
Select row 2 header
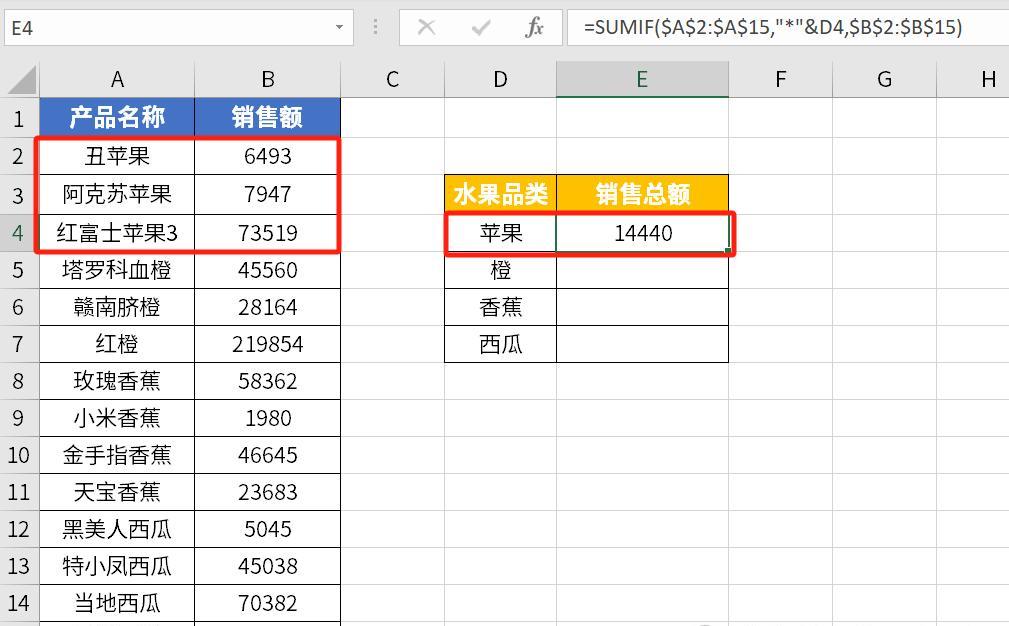19,156
